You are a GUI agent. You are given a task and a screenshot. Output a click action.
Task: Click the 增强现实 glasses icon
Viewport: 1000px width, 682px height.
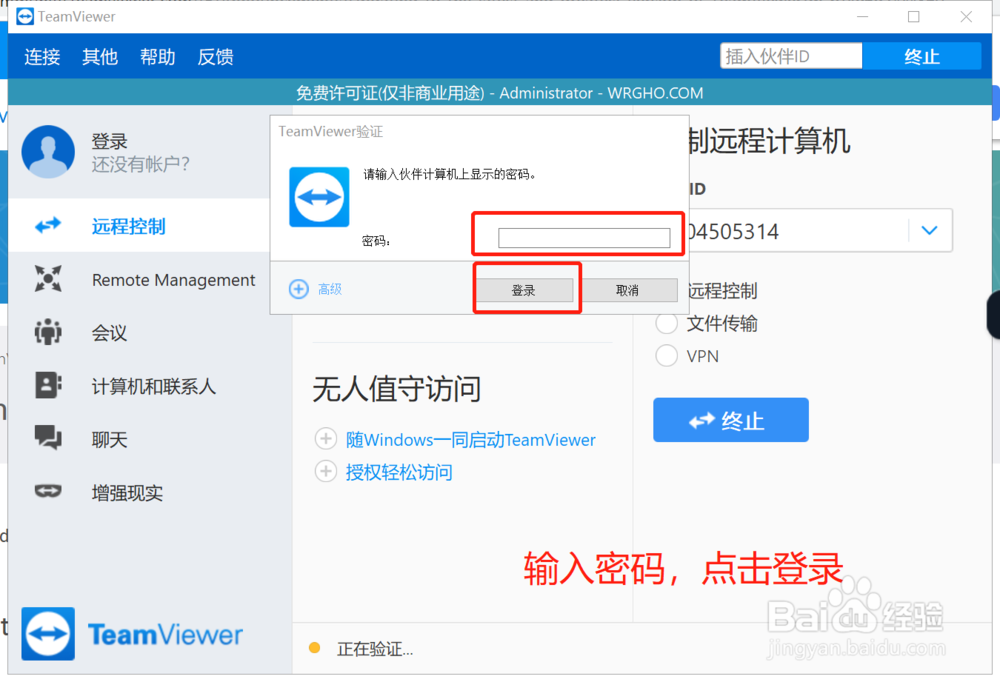[x=48, y=491]
